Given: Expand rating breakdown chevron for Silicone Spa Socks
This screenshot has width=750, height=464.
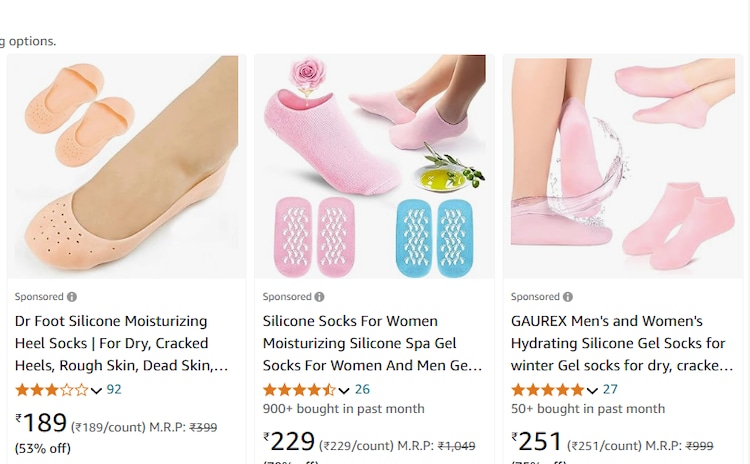Looking at the screenshot, I should click(344, 390).
